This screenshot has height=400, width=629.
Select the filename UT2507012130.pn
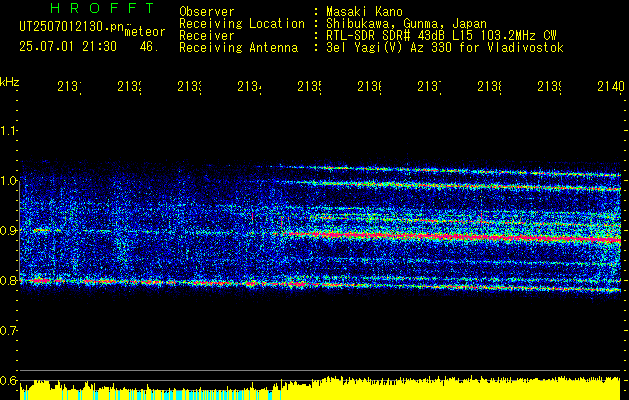71,27
